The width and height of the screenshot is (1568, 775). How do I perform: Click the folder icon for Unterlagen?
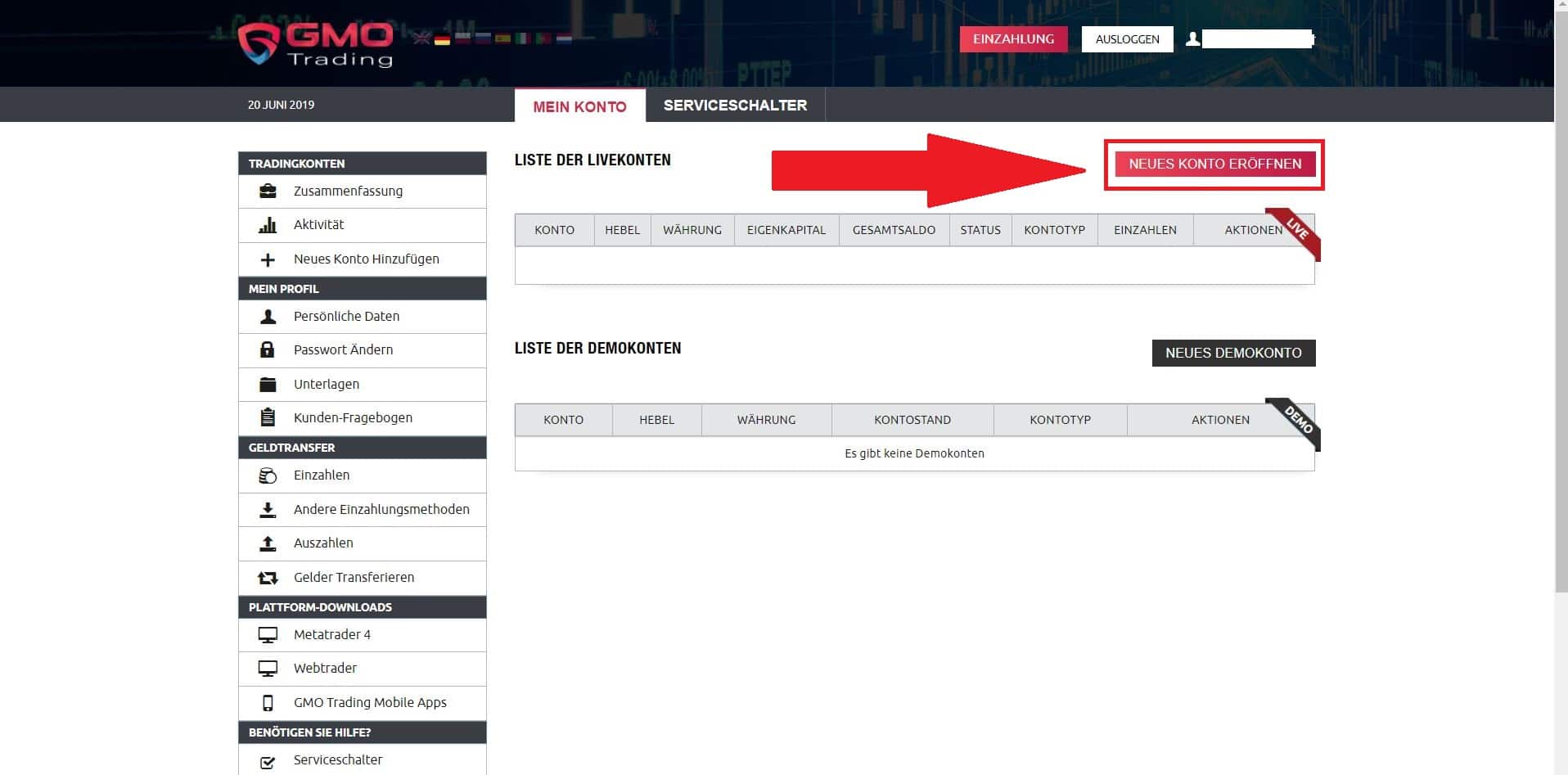tap(268, 385)
